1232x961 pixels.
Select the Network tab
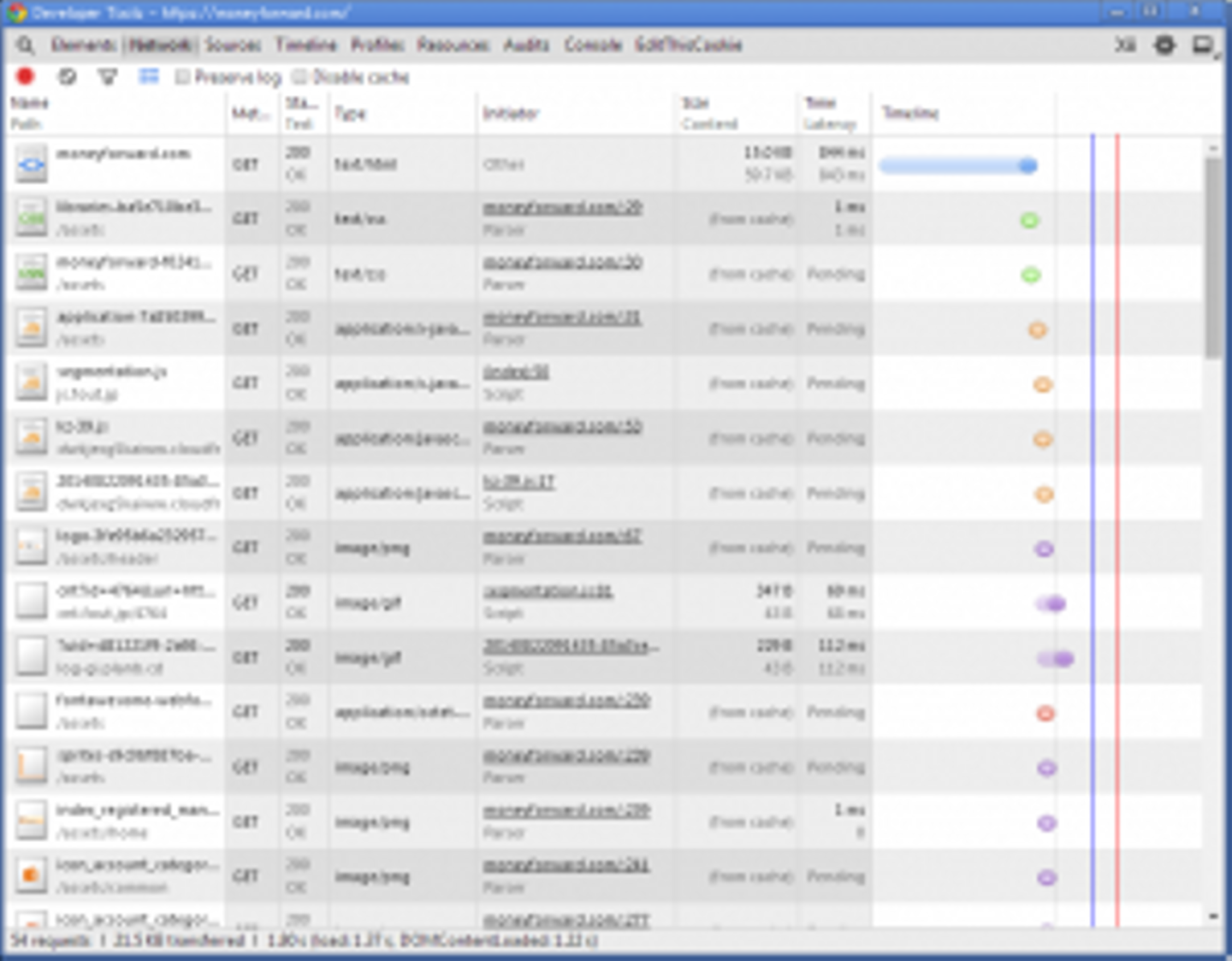click(x=161, y=44)
